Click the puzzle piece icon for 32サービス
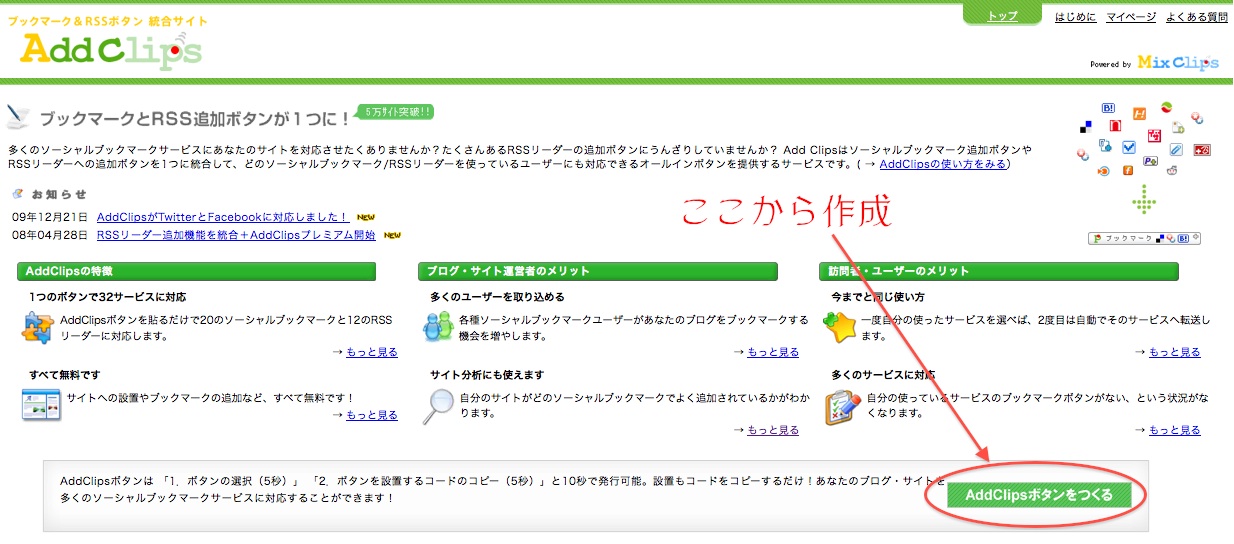Screen dimensions: 1234x544 click(x=38, y=328)
